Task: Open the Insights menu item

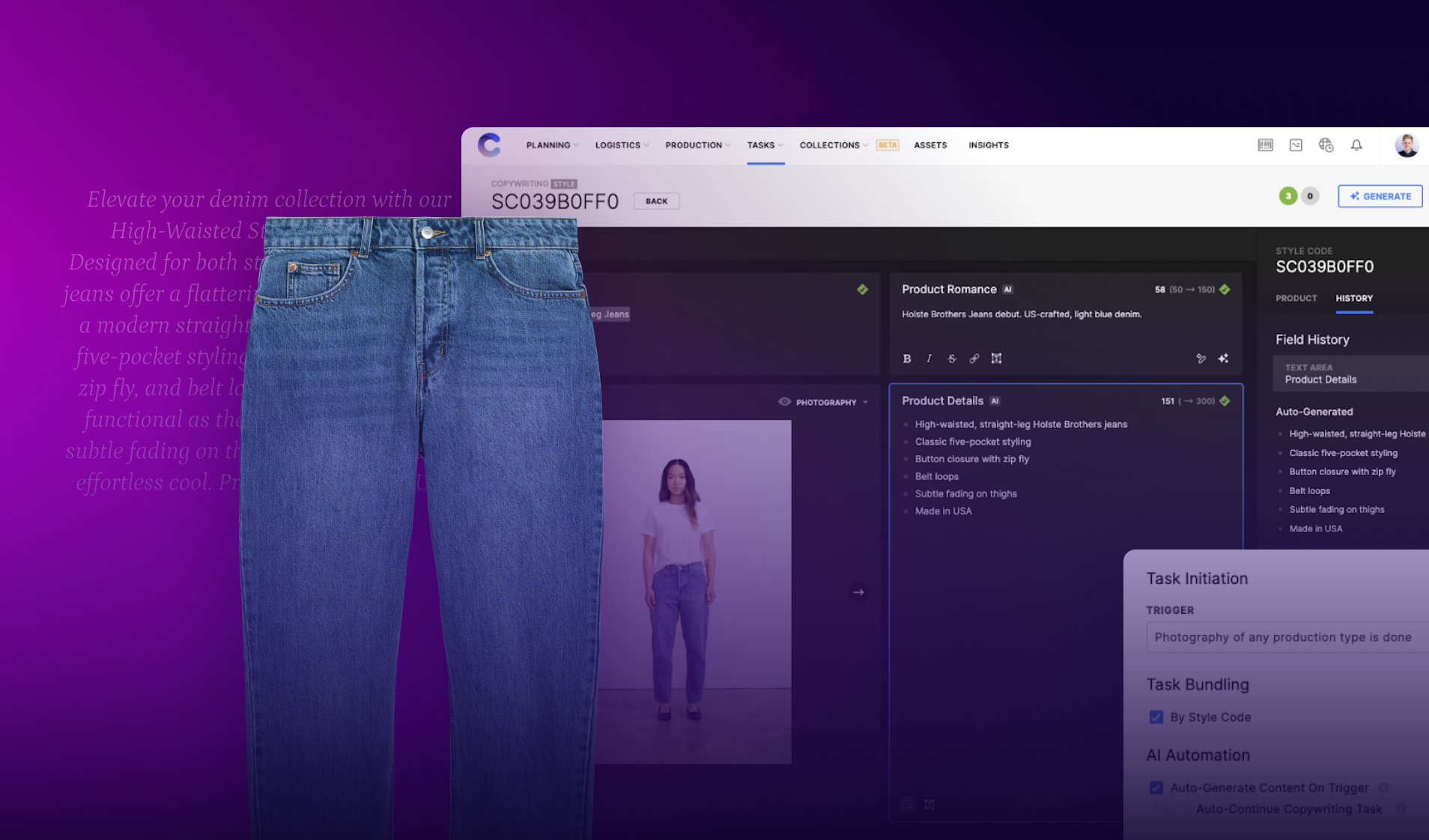Action: pos(989,145)
